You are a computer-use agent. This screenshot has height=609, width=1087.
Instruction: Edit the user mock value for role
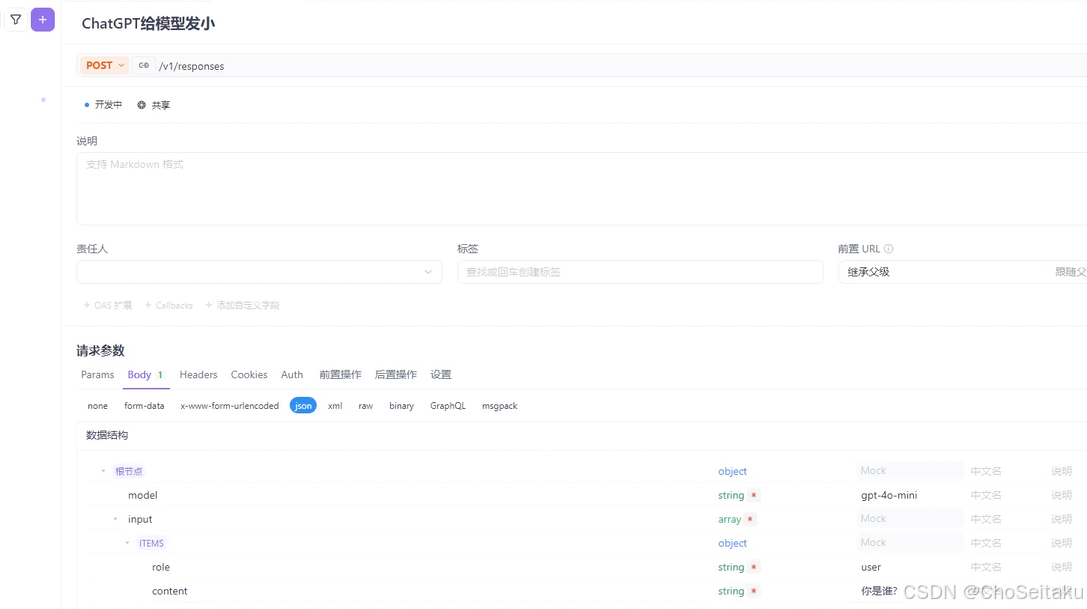pos(871,567)
